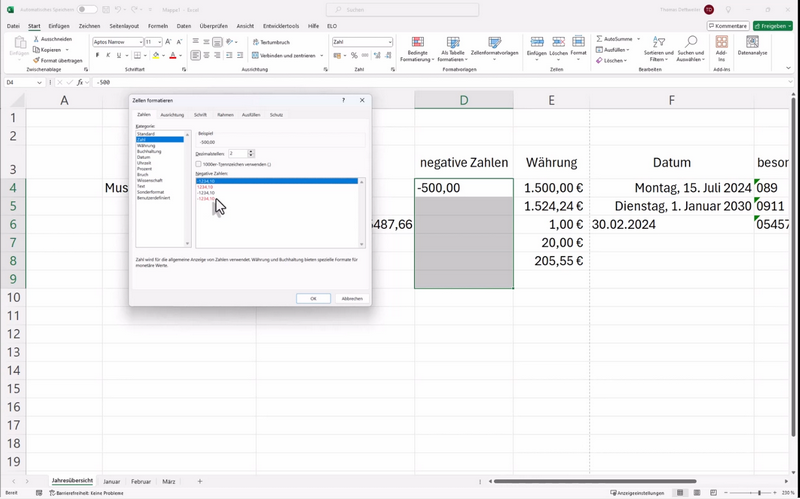Open Sortieren und Filtern
Image resolution: width=800 pixels, height=499 pixels.
pos(658,50)
